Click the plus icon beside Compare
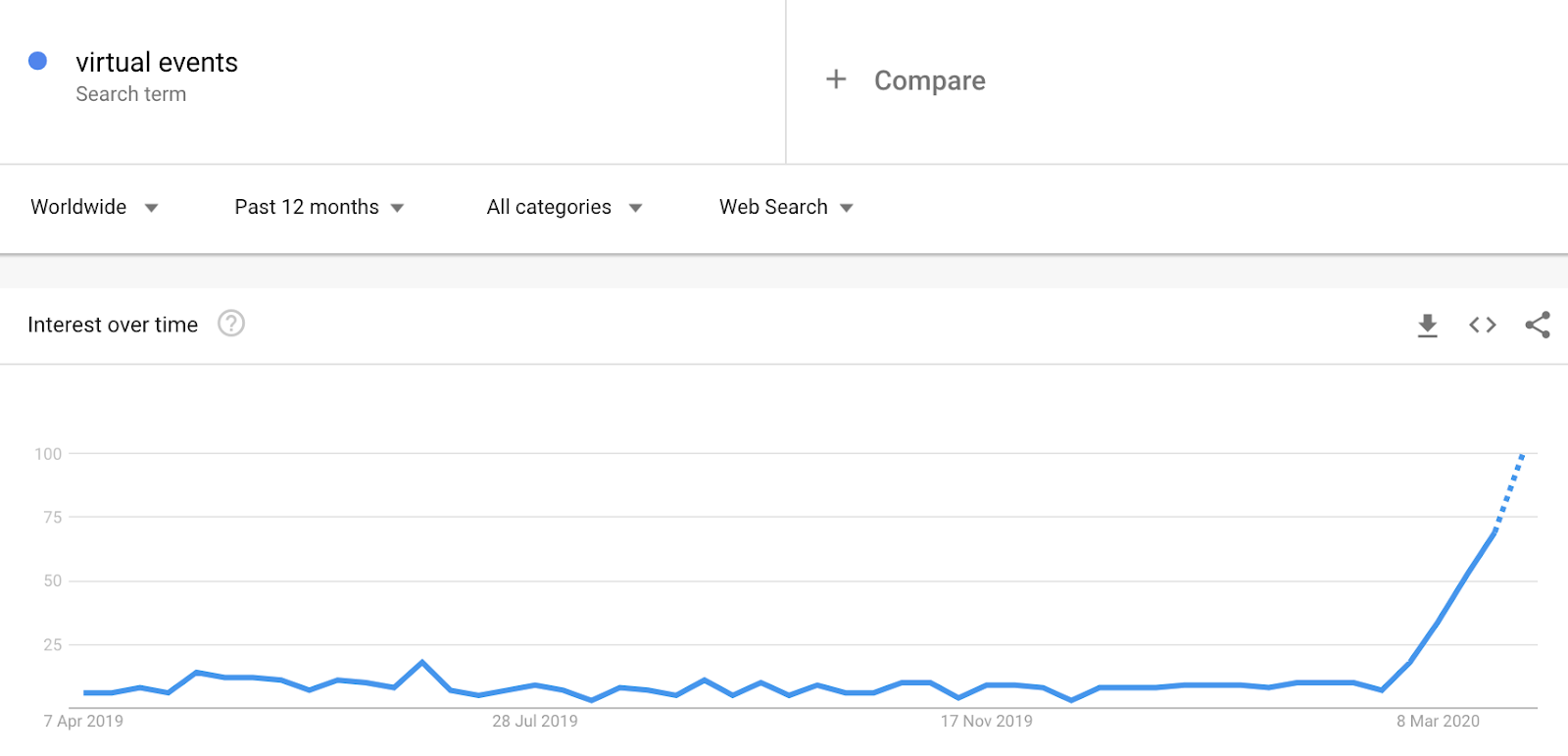The width and height of the screenshot is (1568, 756). (x=836, y=79)
